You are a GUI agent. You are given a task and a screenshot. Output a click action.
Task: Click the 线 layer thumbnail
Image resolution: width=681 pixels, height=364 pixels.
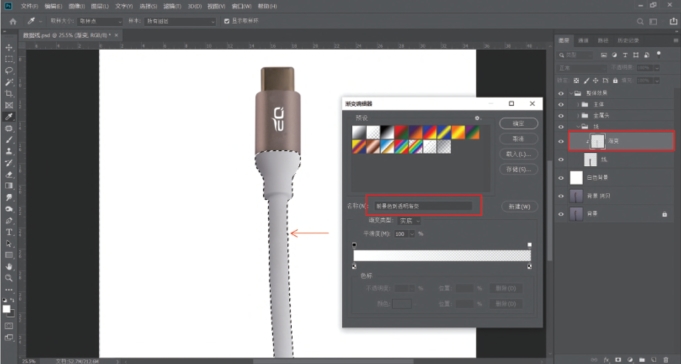coord(590,159)
